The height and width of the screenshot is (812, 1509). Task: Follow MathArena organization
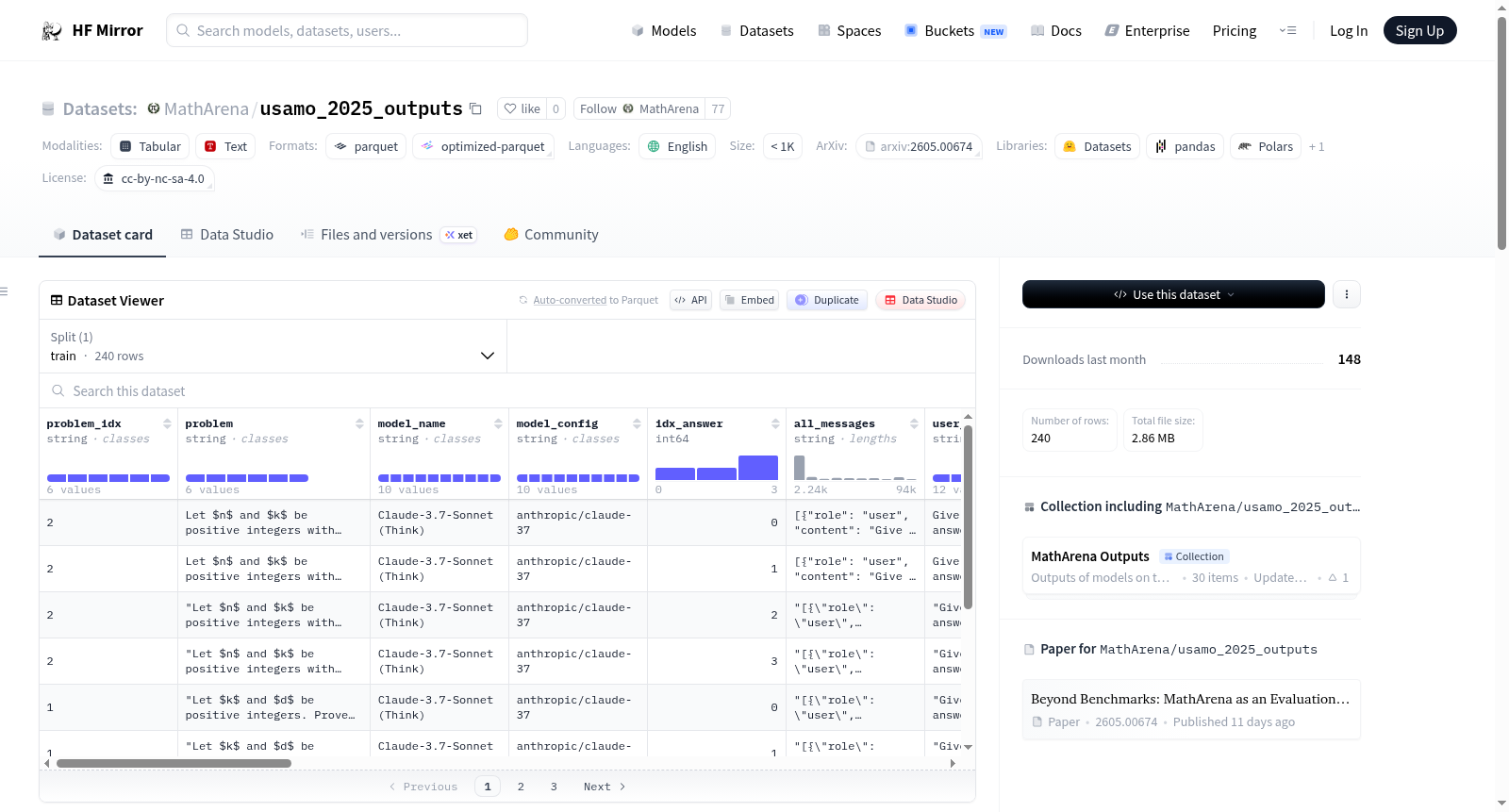coord(639,108)
